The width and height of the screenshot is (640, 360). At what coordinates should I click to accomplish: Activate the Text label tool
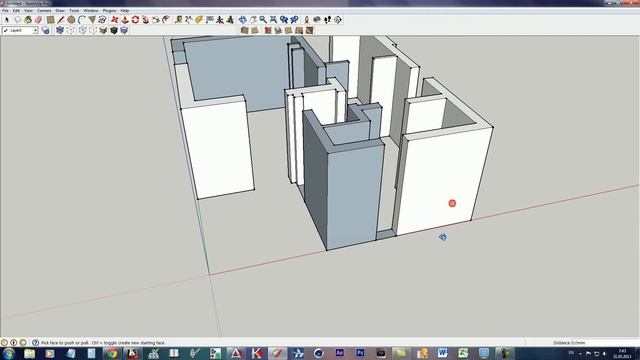pyautogui.click(x=209, y=20)
